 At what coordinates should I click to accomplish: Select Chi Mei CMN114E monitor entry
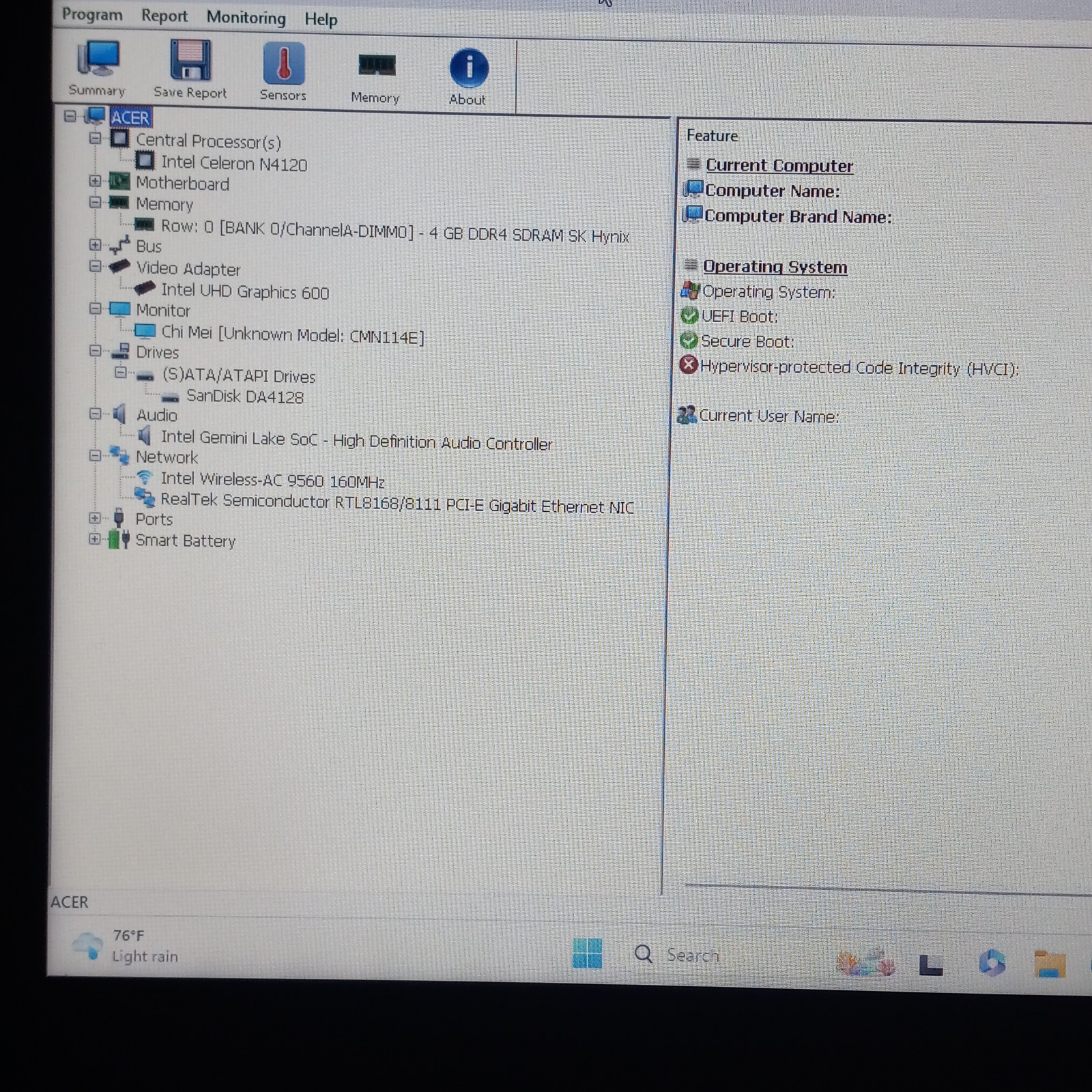pyautogui.click(x=293, y=335)
